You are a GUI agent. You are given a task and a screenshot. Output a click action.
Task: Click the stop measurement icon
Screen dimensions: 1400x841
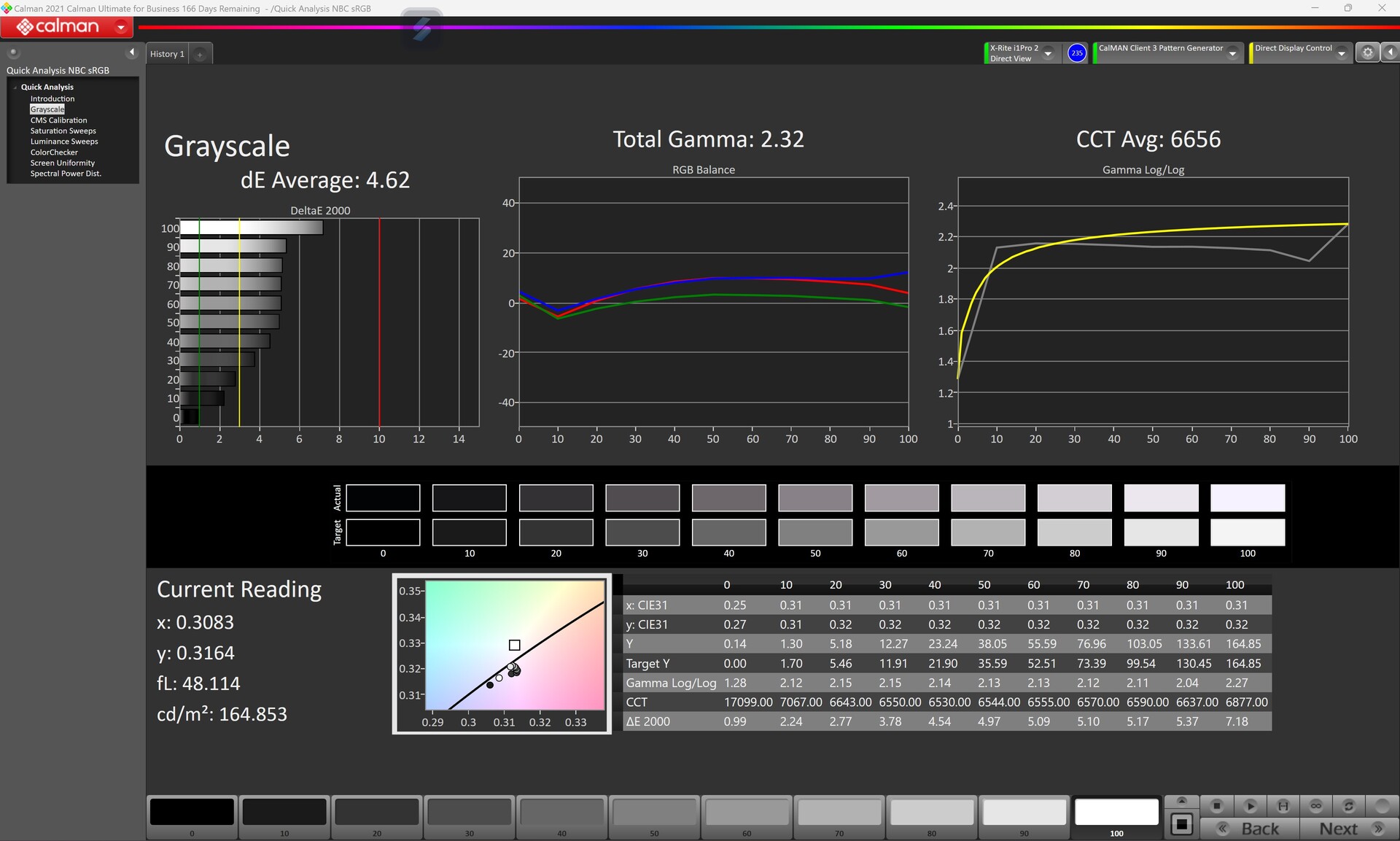[x=1216, y=806]
